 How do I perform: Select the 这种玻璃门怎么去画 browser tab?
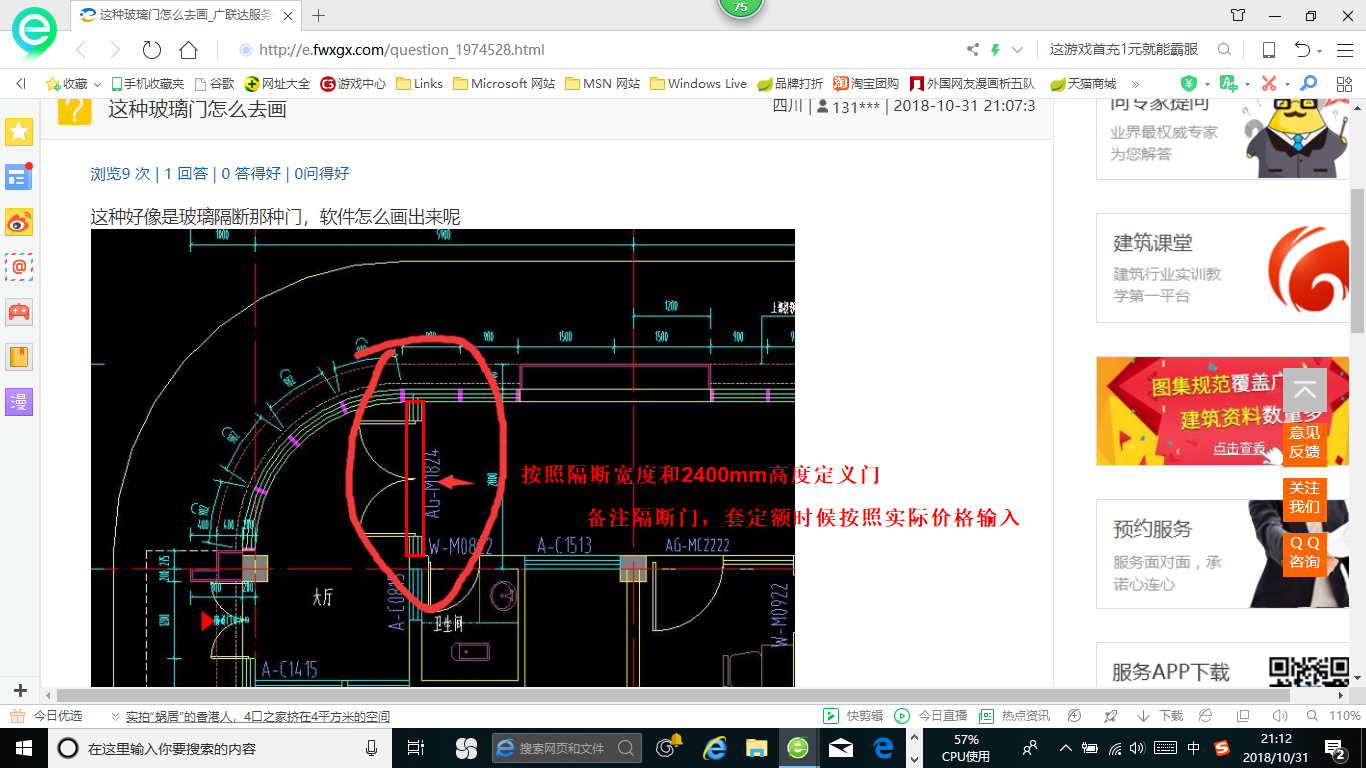point(187,15)
